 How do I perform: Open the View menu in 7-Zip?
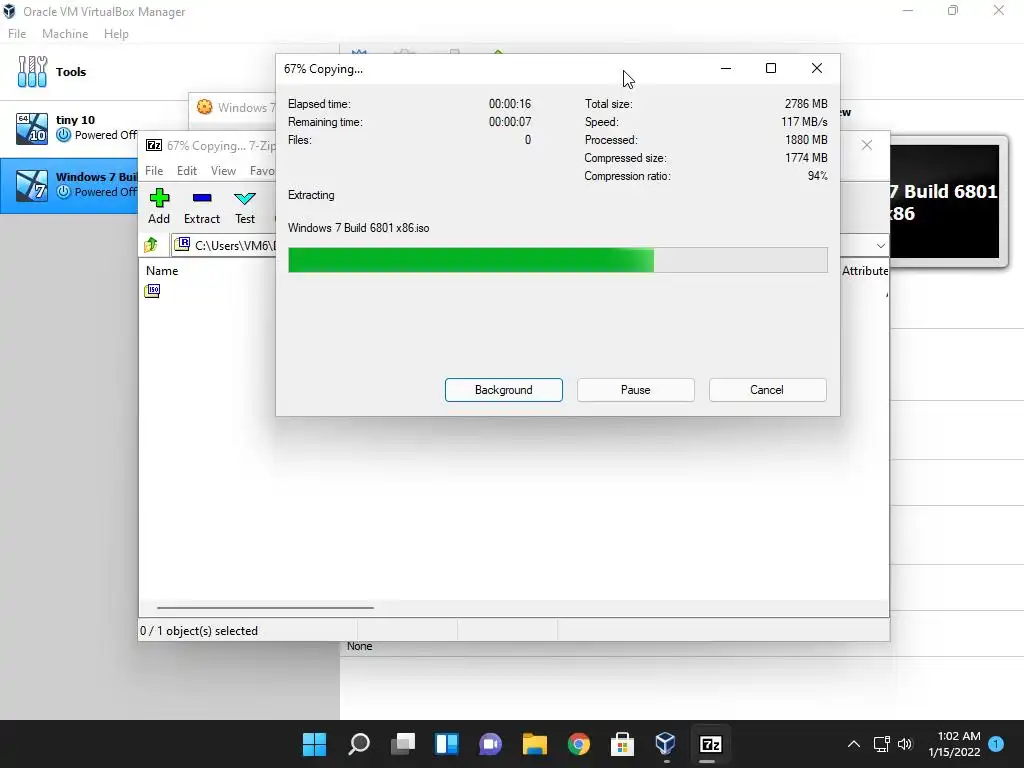(223, 170)
